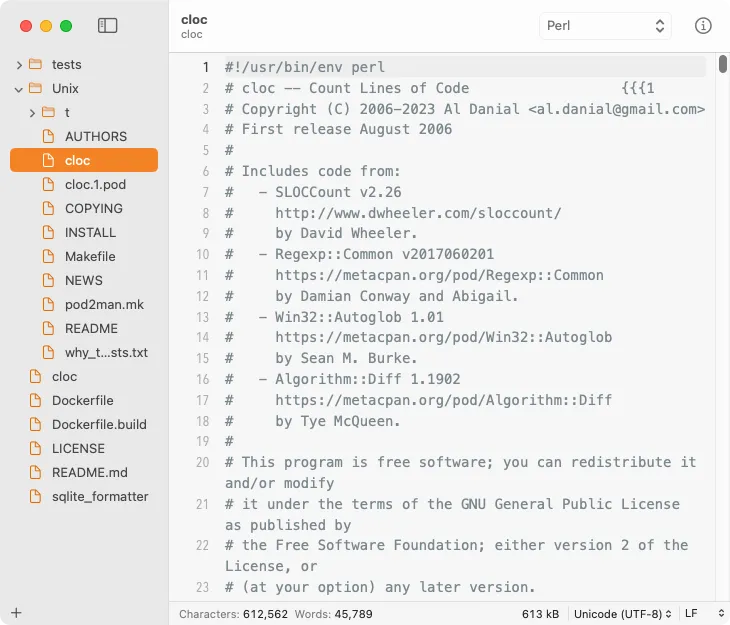The width and height of the screenshot is (730, 625).
Task: Click the tests folder icon
Action: pyautogui.click(x=35, y=64)
